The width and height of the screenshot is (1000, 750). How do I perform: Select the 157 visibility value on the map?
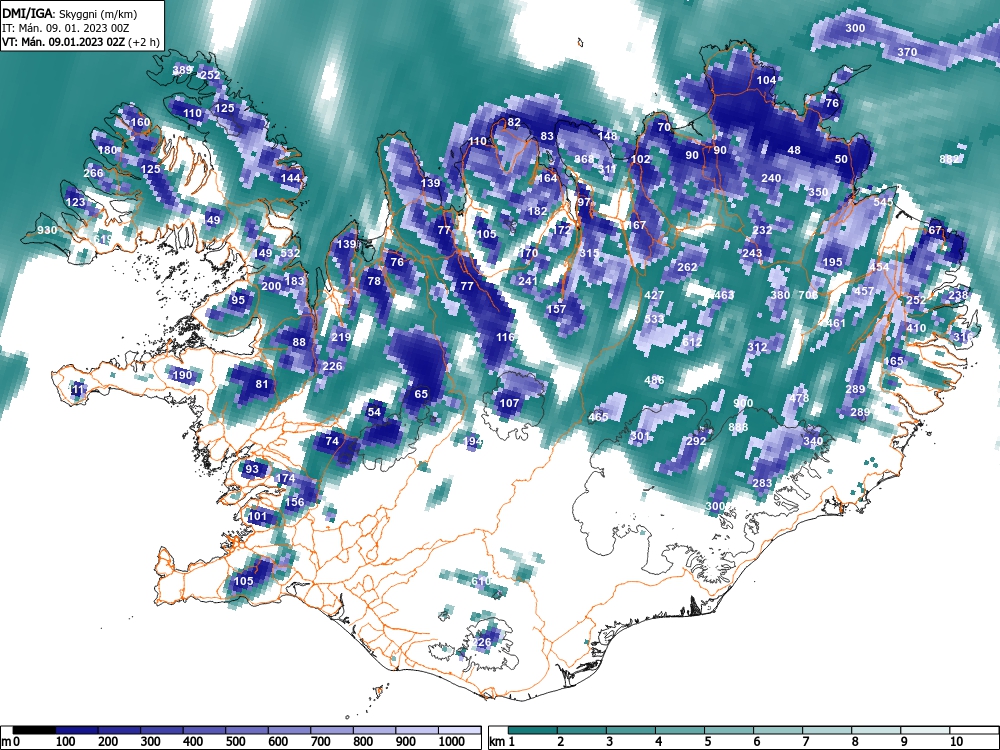[x=556, y=309]
